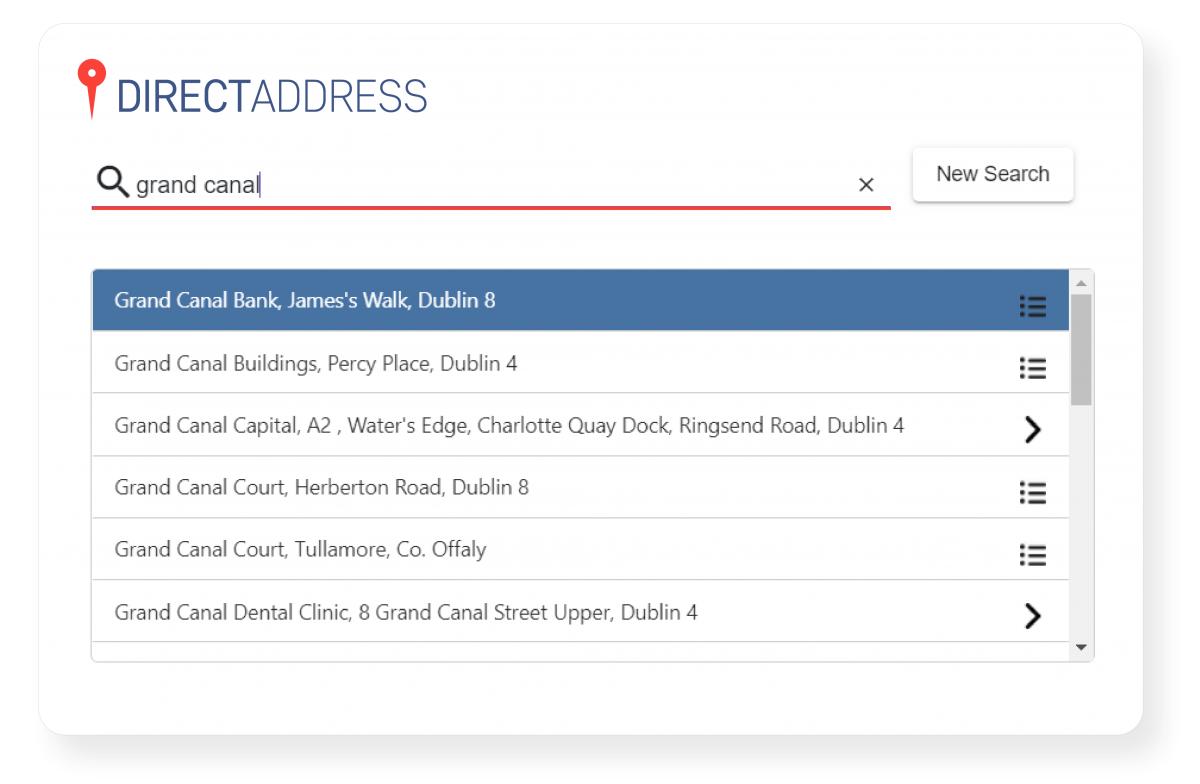Open the list icon for Grand Canal Buildings
Image resolution: width=1200 pixels, height=784 pixels.
(1033, 368)
